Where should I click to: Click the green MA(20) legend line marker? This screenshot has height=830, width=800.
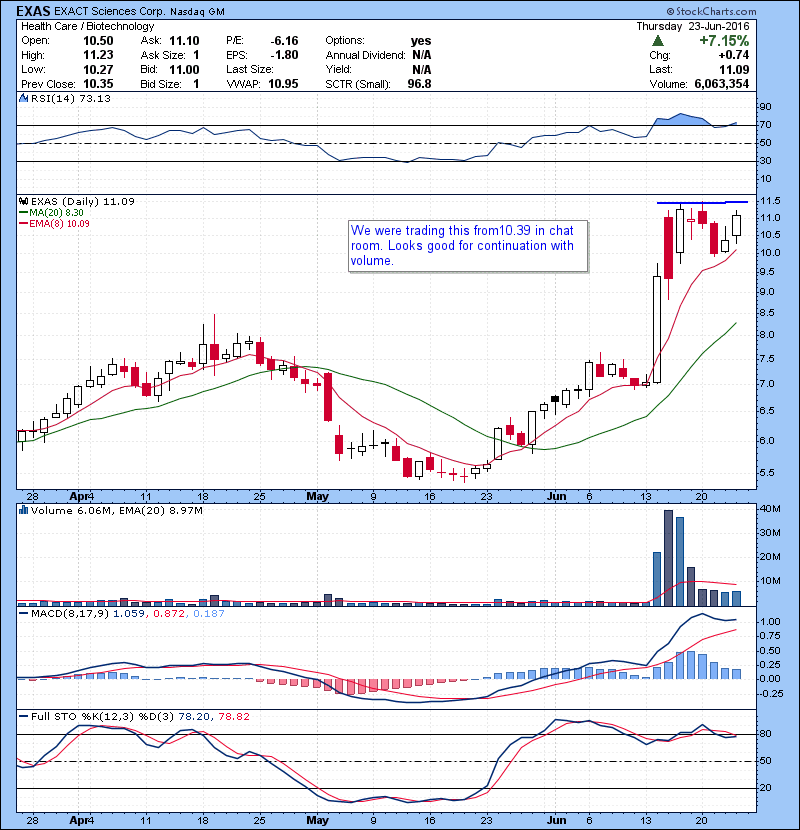pyautogui.click(x=23, y=213)
